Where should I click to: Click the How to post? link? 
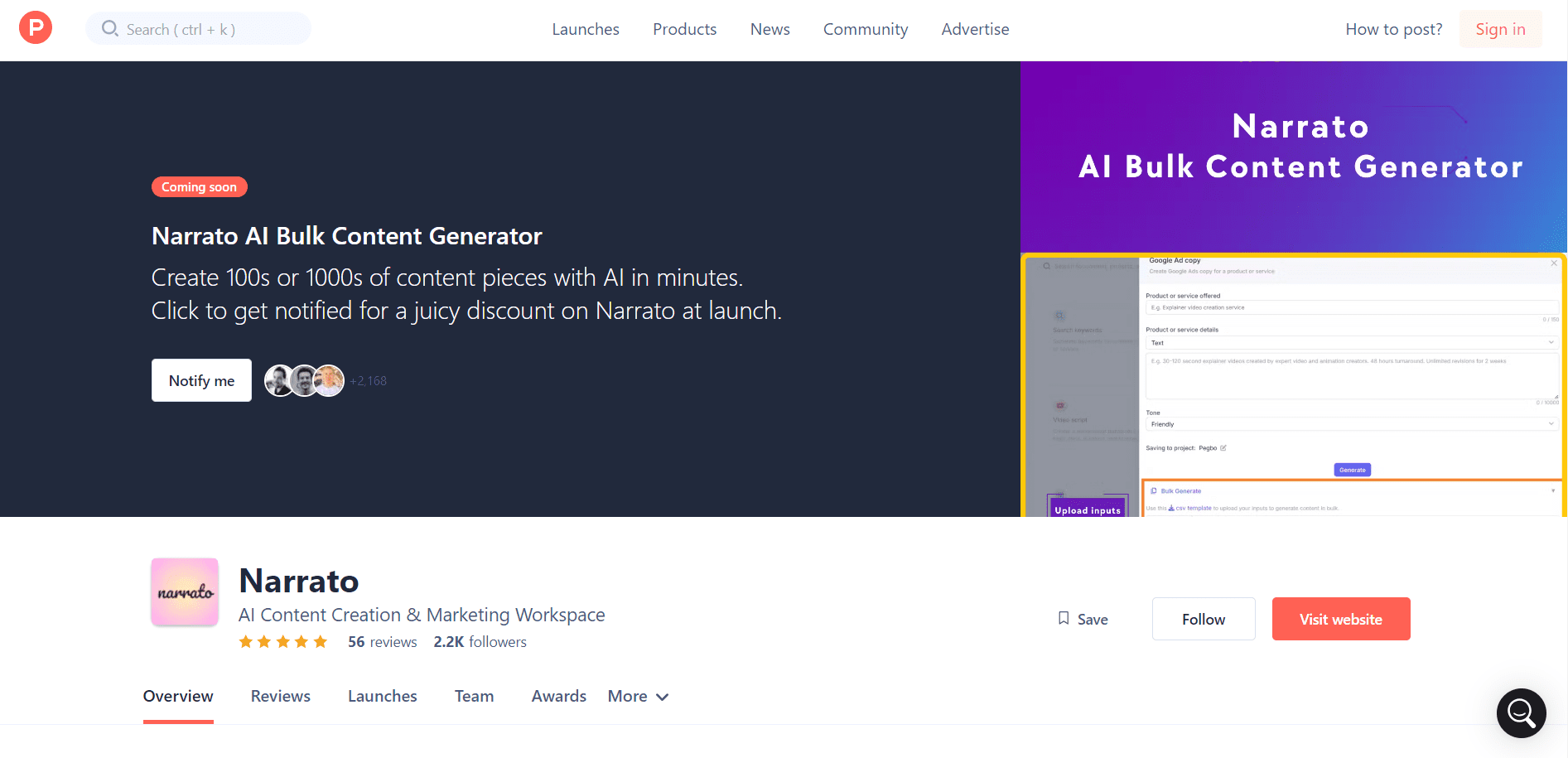(x=1394, y=29)
